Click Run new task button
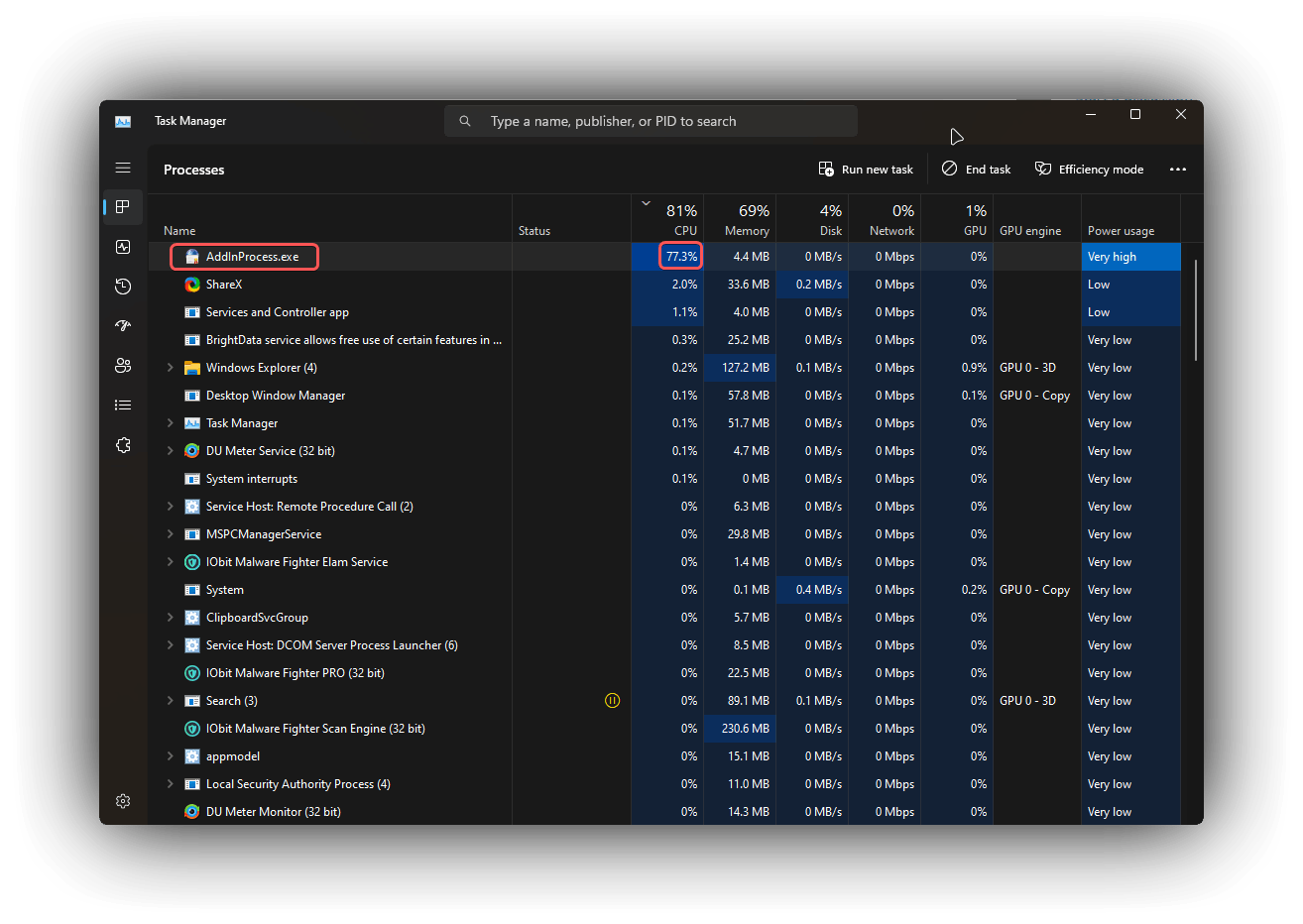 click(866, 170)
